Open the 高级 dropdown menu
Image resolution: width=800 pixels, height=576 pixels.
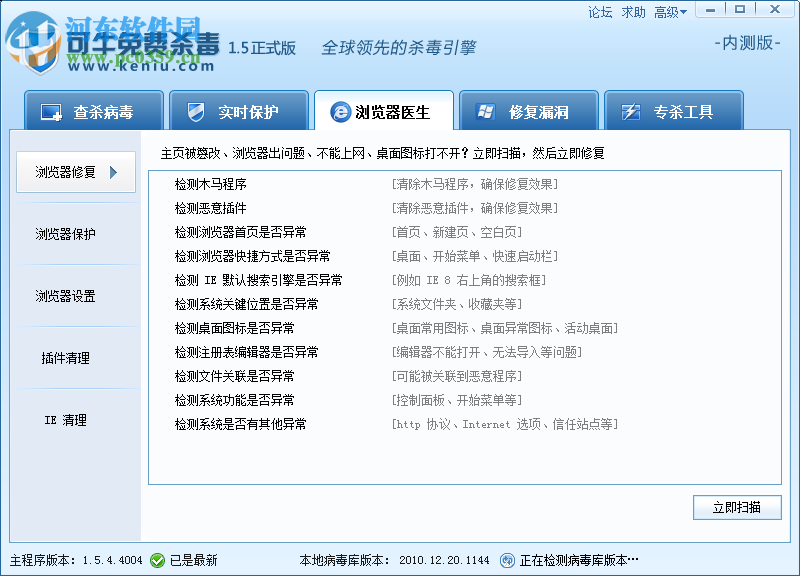[668, 12]
